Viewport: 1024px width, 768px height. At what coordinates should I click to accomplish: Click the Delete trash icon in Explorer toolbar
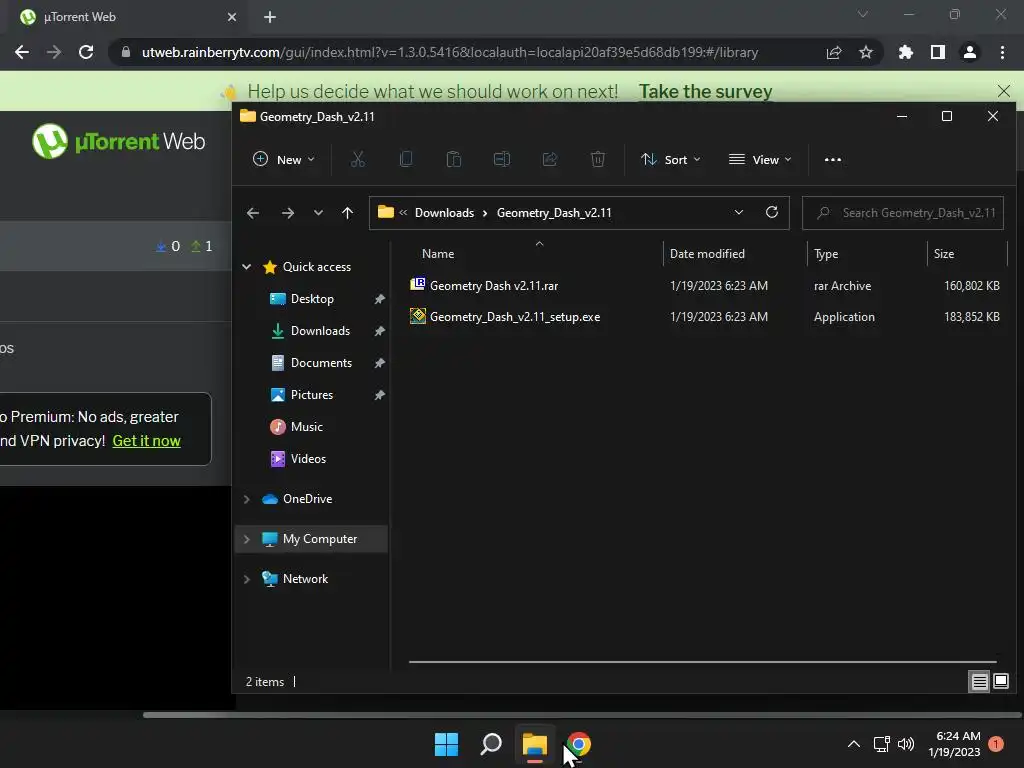coord(598,159)
